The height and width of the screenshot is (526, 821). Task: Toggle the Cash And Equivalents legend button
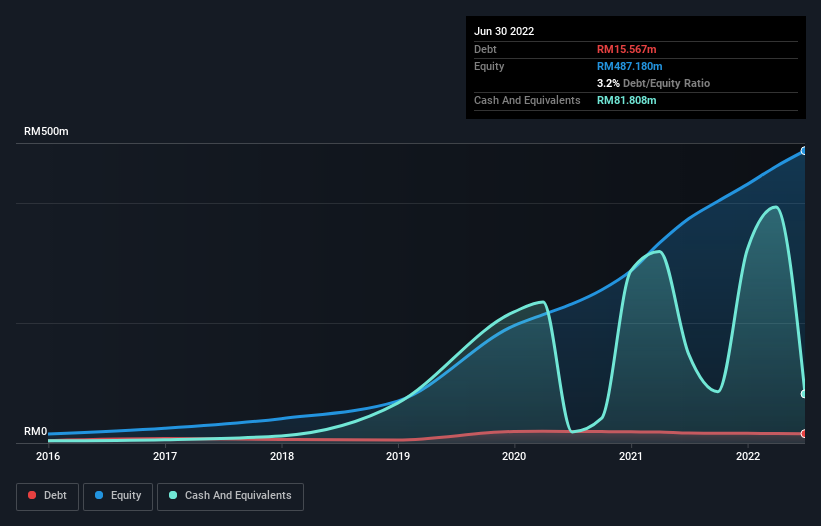point(230,496)
